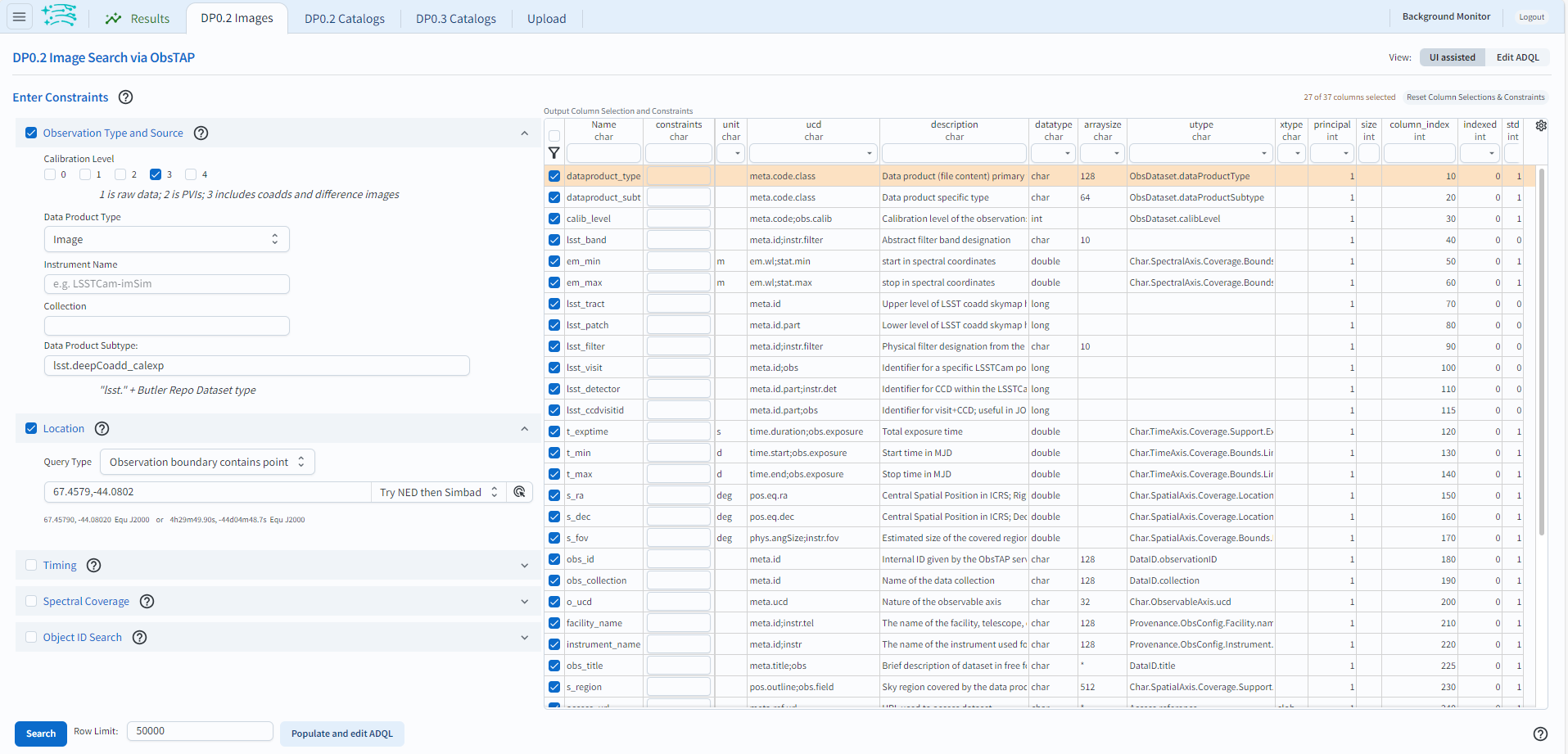1568x754 pixels.
Task: Click the Search button
Action: tap(40, 734)
